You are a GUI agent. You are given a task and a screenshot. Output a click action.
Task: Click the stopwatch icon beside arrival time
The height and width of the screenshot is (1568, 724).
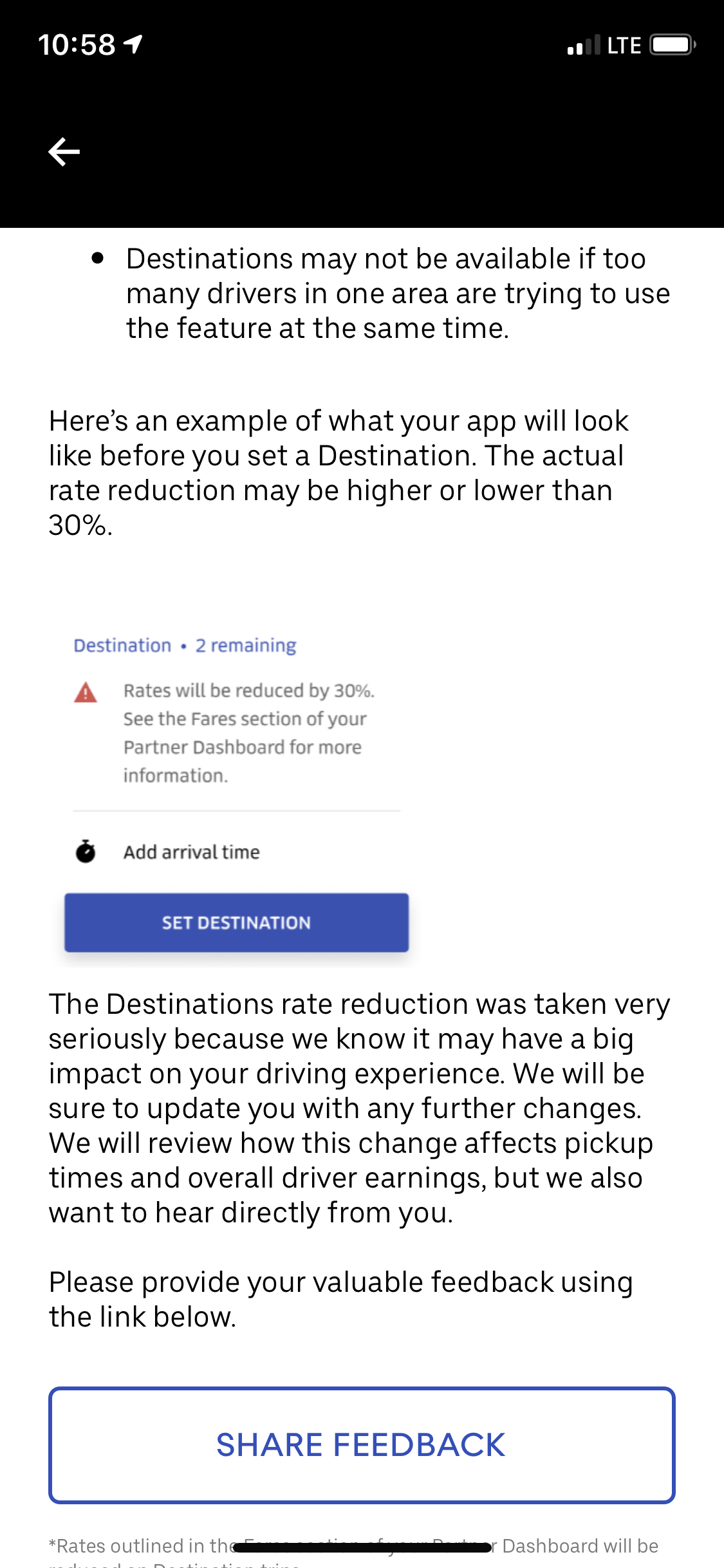click(86, 852)
